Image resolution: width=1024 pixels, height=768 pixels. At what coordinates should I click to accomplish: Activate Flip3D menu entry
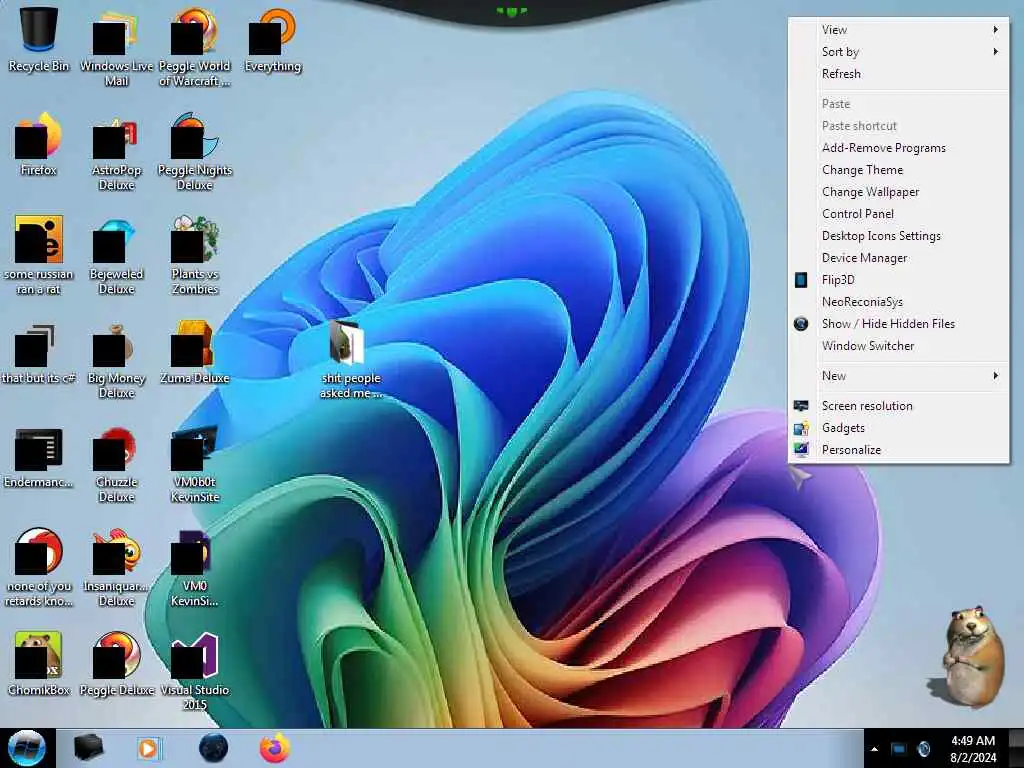(x=899, y=280)
